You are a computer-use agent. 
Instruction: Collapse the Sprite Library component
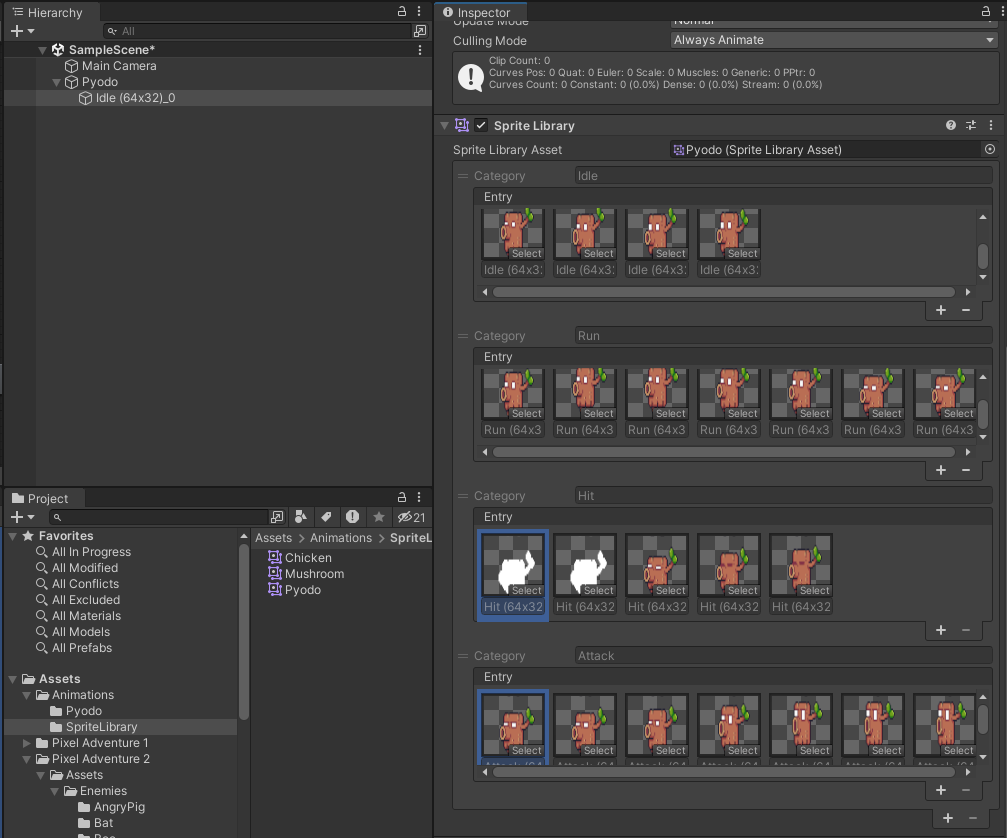(444, 126)
